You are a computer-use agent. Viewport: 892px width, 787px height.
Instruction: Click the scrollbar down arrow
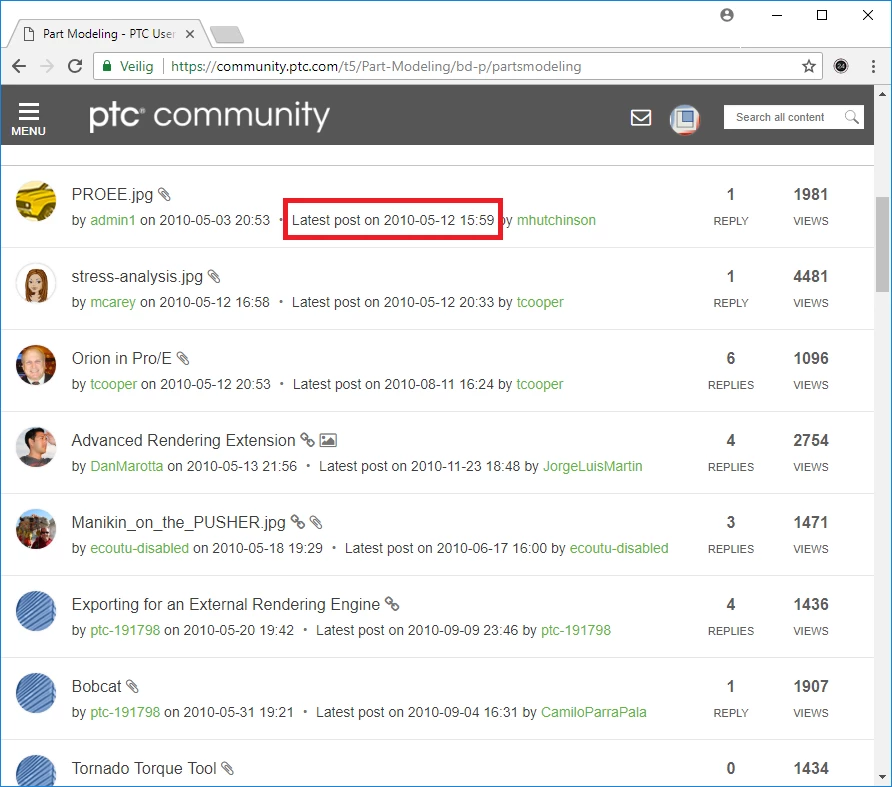882,777
